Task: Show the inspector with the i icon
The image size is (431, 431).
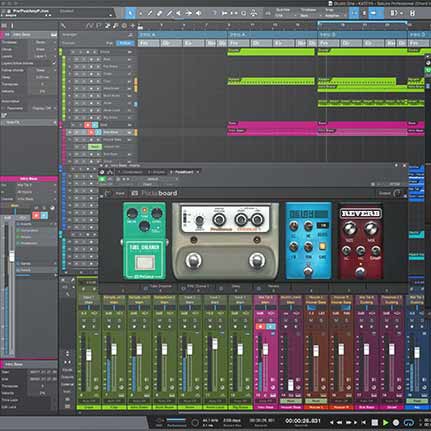Action: [12, 26]
